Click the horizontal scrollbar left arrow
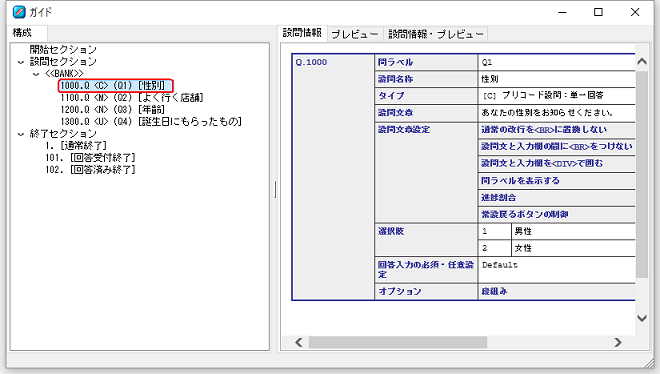 [299, 342]
